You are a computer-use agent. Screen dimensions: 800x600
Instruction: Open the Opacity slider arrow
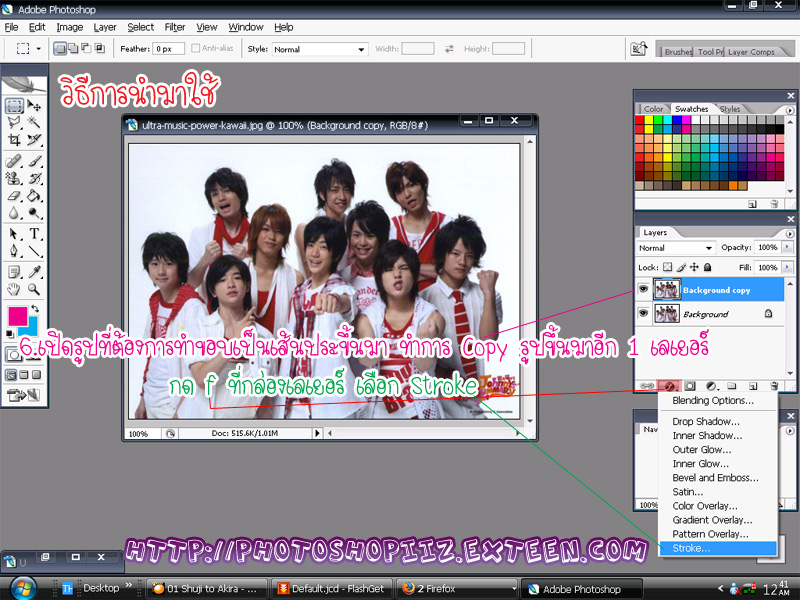point(787,247)
